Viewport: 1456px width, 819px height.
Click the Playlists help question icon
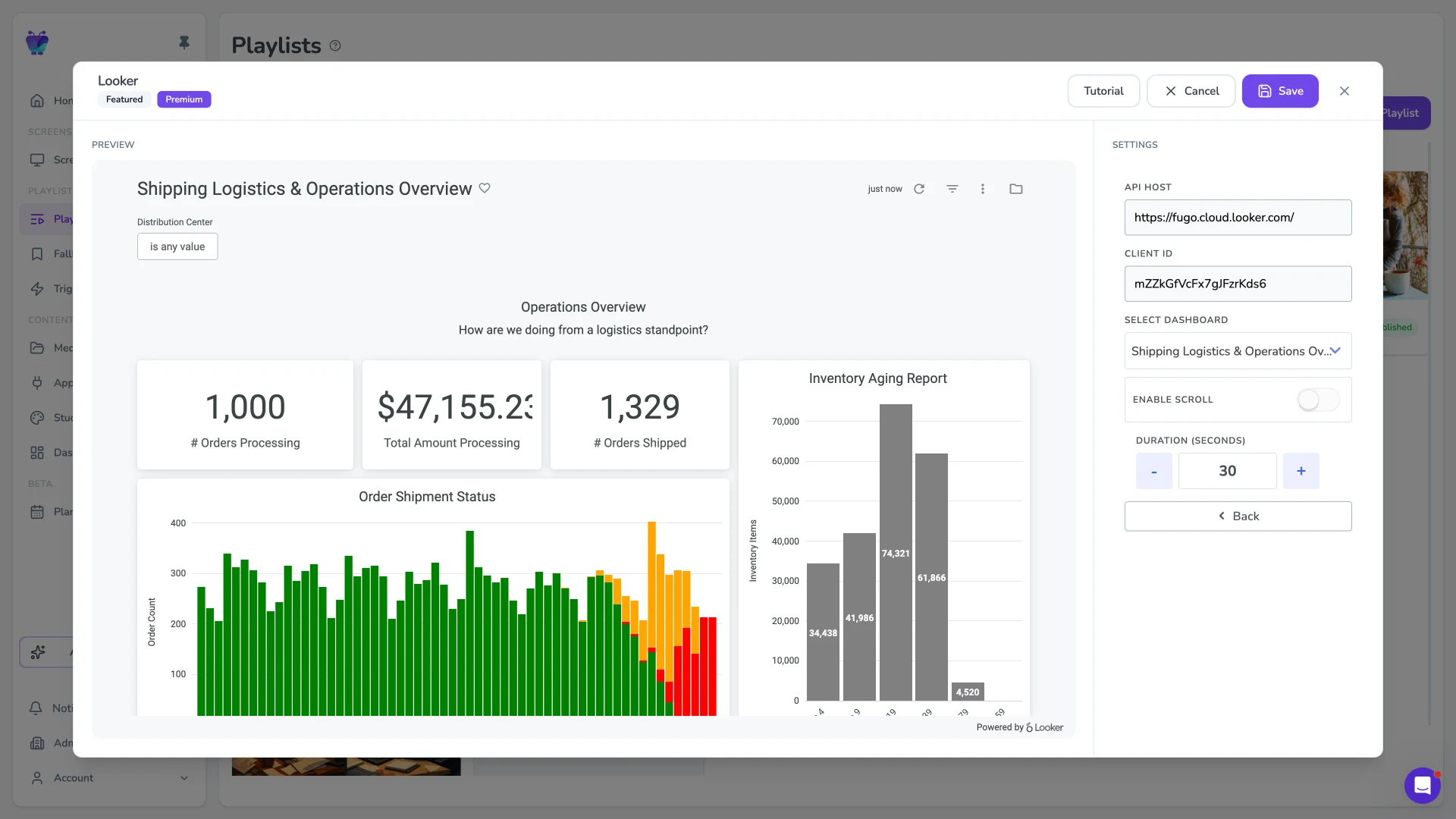point(335,45)
